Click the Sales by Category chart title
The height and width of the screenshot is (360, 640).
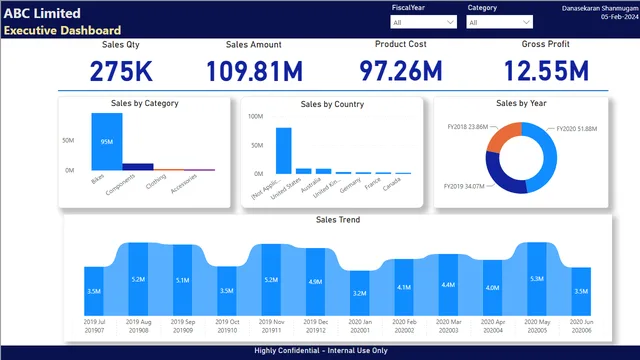tap(145, 103)
